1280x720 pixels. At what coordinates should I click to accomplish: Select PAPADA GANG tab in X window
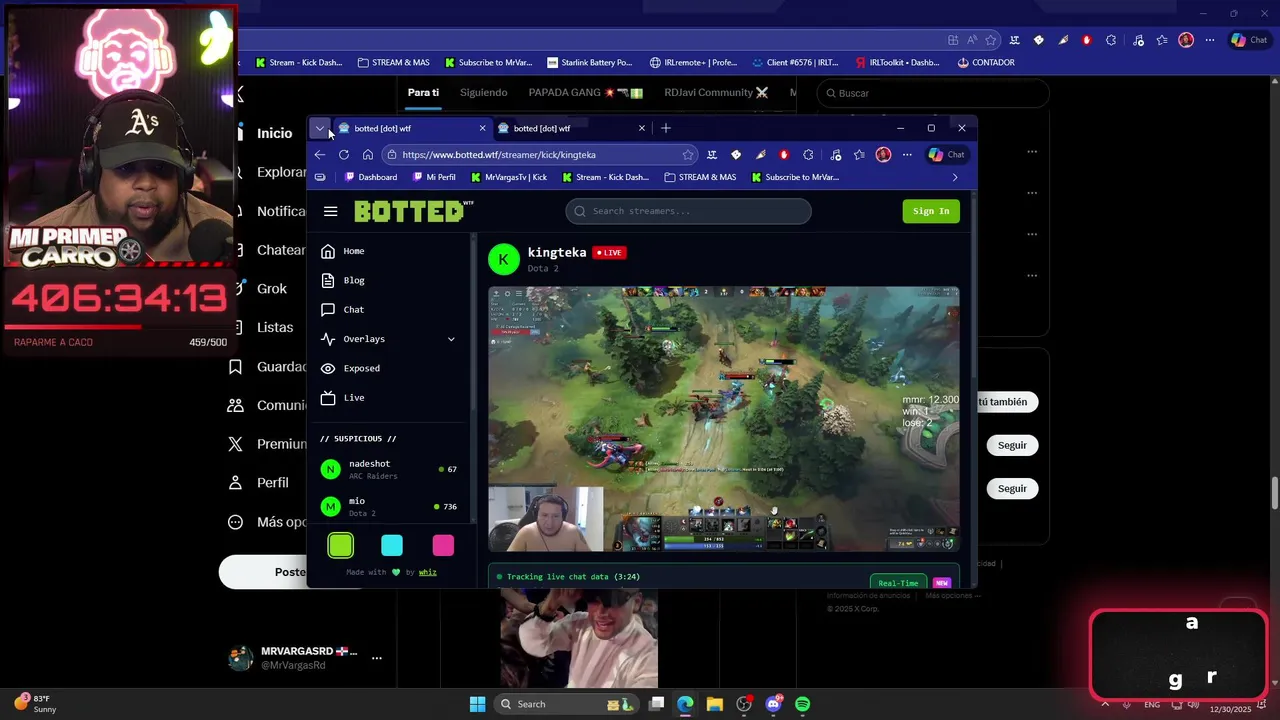pyautogui.click(x=586, y=93)
